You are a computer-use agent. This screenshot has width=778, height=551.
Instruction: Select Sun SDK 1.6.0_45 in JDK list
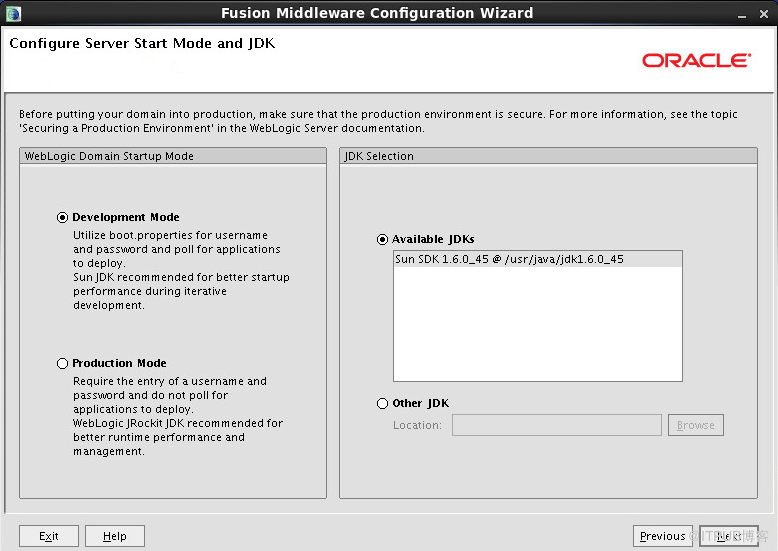[x=537, y=259]
